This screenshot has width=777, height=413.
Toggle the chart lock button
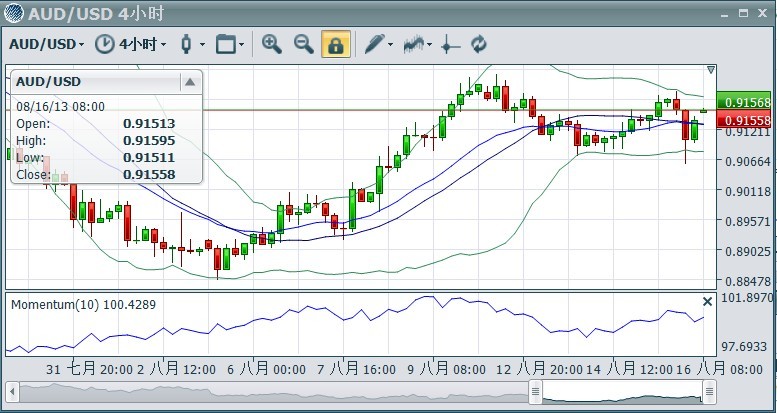pos(336,44)
